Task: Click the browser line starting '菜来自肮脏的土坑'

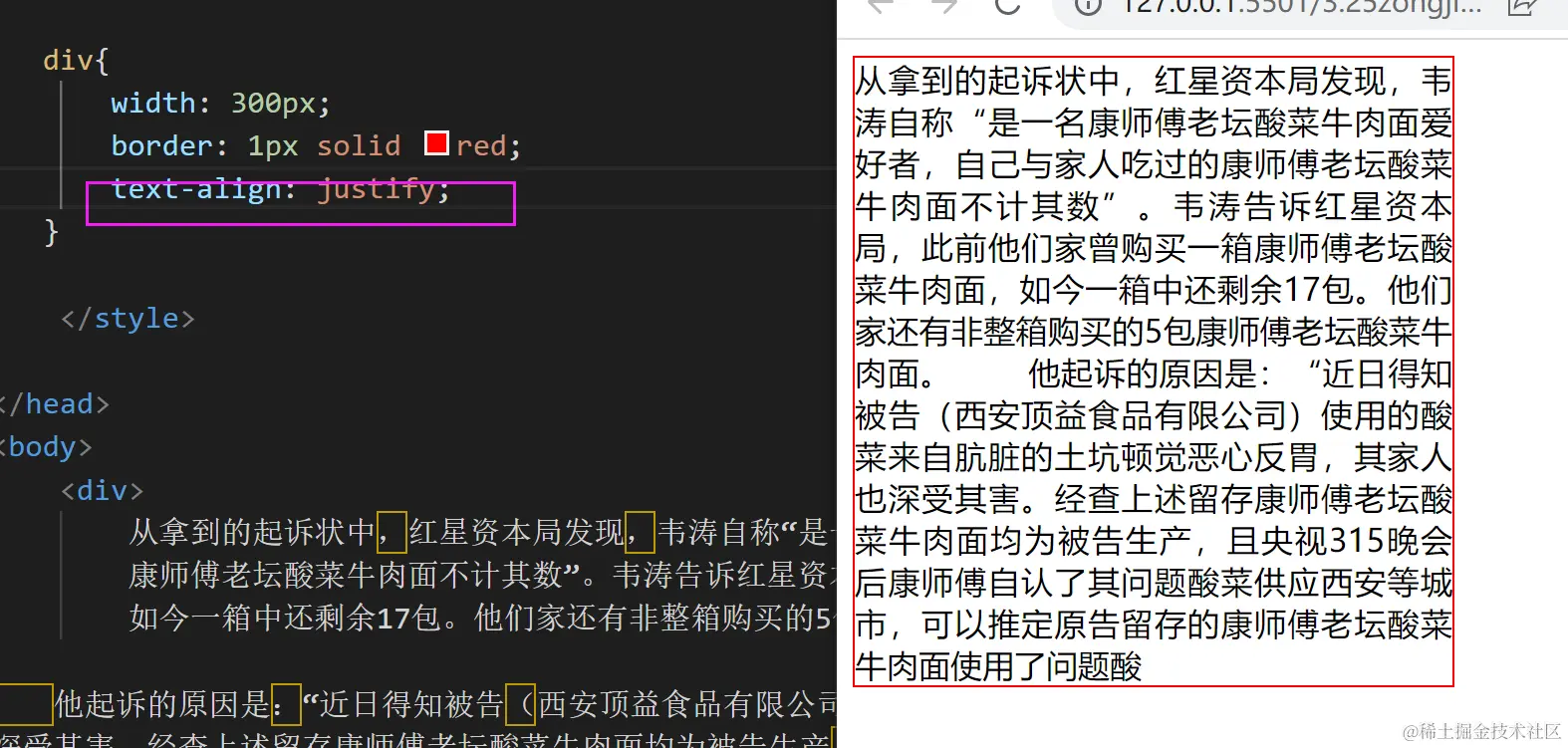Action: pos(1154,457)
